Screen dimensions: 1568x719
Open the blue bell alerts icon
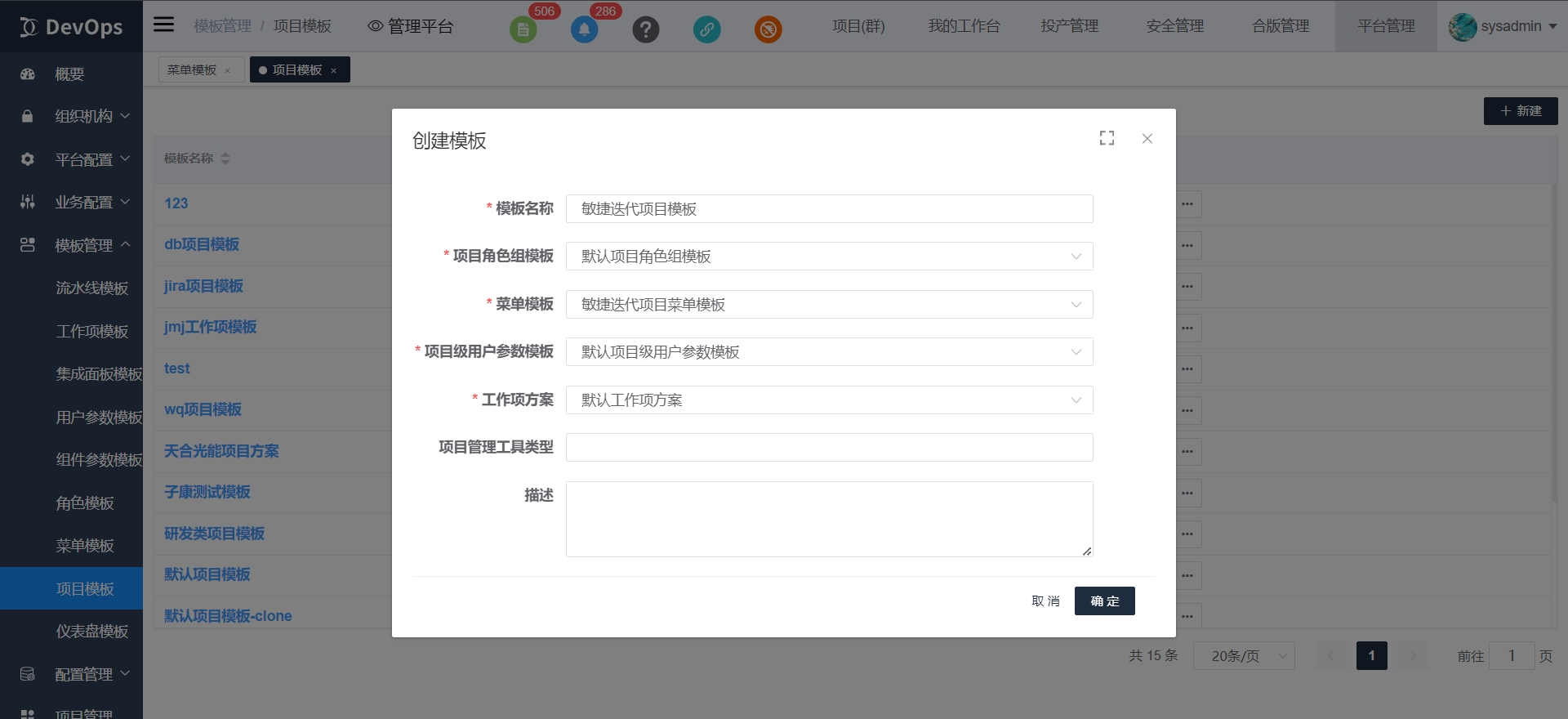coord(584,30)
